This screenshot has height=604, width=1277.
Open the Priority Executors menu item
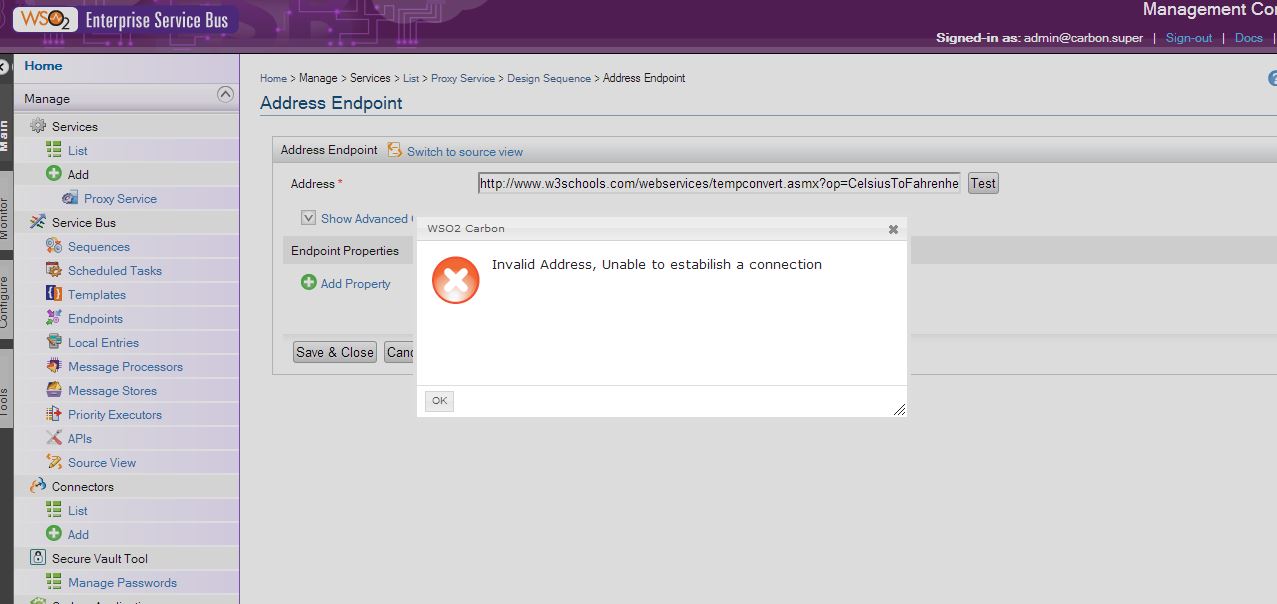click(x=115, y=415)
